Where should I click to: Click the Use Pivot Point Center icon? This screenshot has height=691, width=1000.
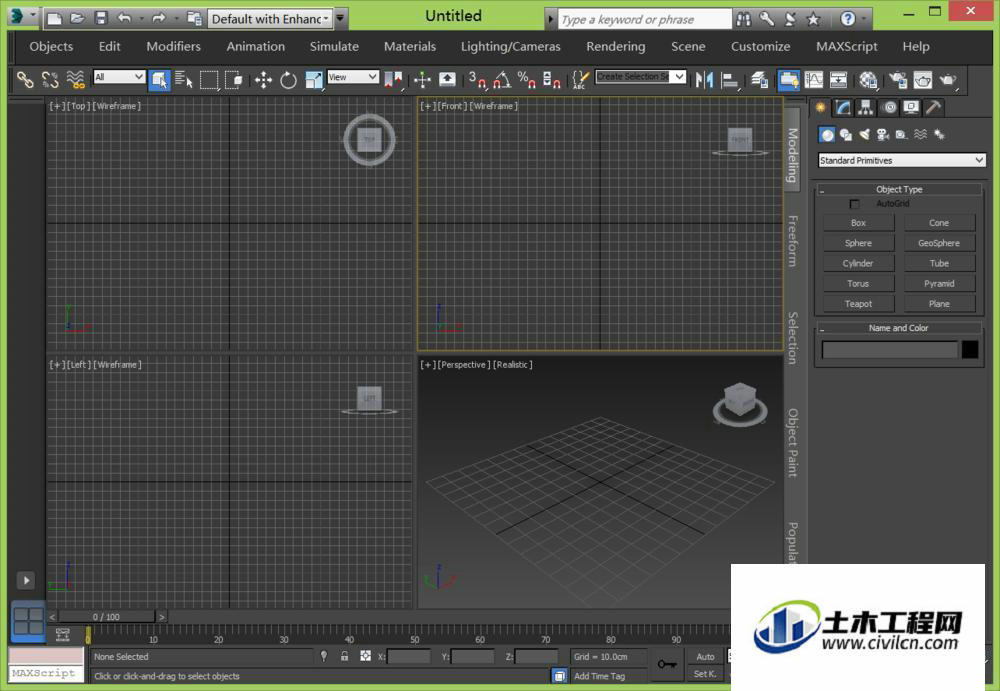click(393, 80)
